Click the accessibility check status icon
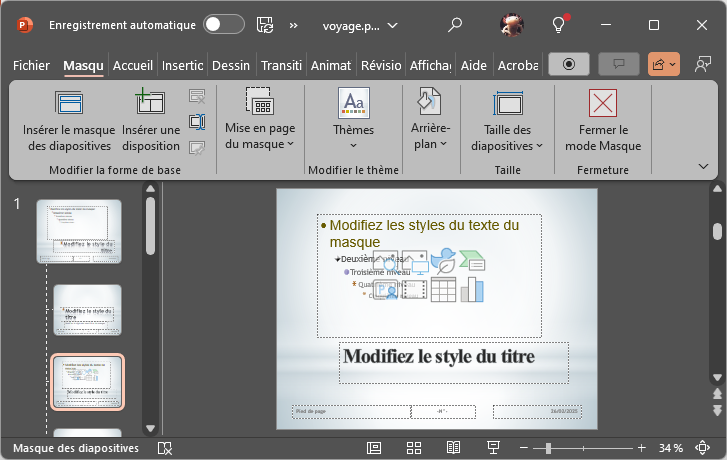Viewport: 727px width, 460px height. 165,448
